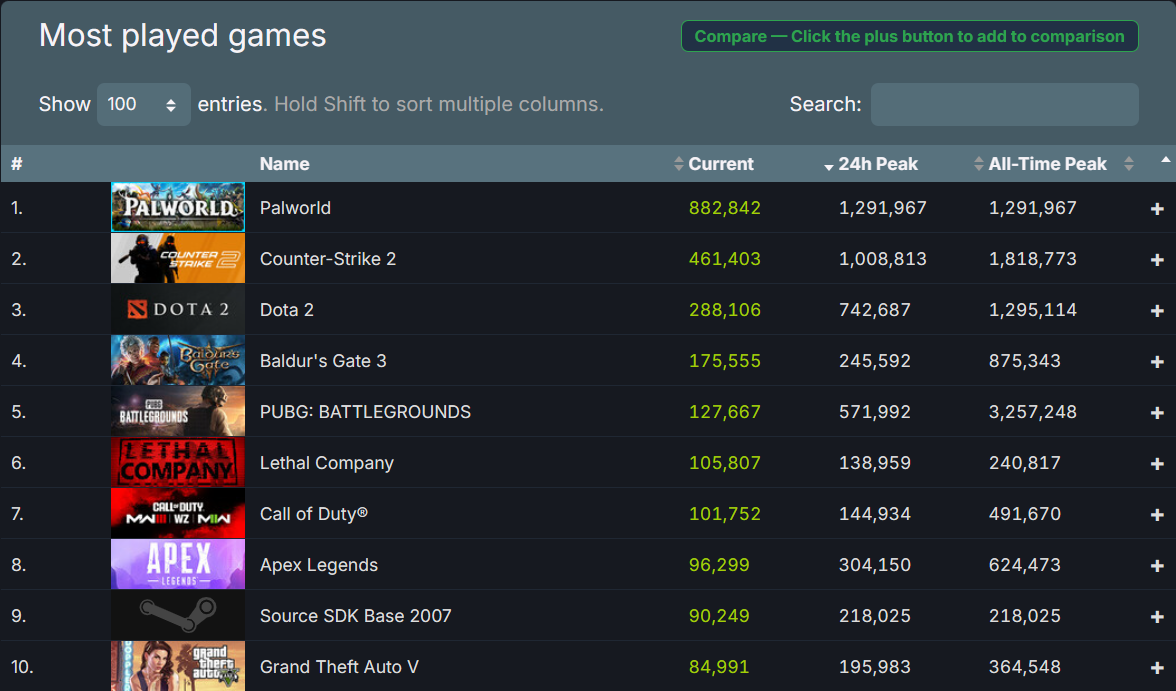The width and height of the screenshot is (1176, 691).
Task: Add Counter-Strike 2 to comparison via plus icon
Action: 1156,260
